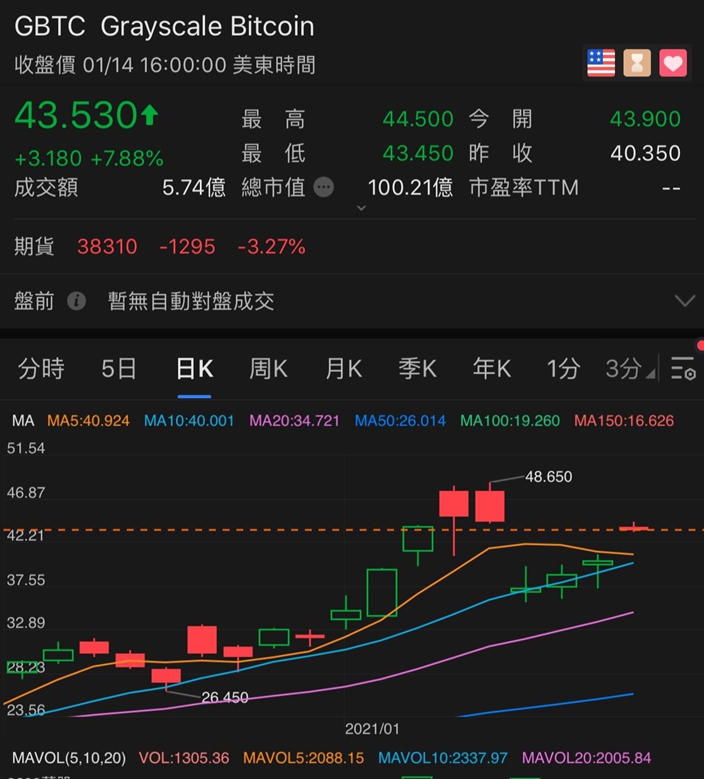The width and height of the screenshot is (704, 779).
Task: Tap the 最高 44.500 value
Action: tap(418, 119)
